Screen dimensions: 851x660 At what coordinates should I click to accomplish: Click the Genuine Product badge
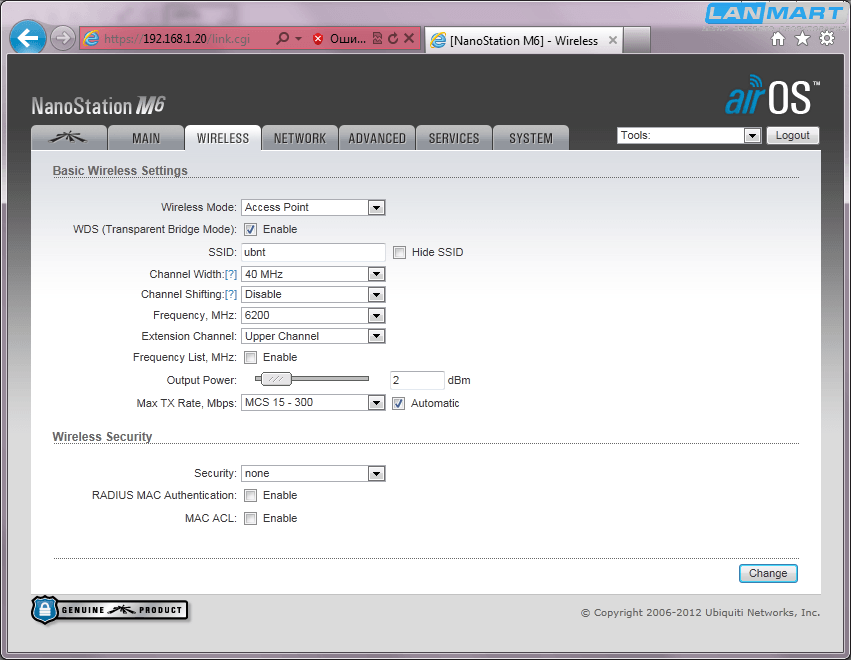(110, 610)
